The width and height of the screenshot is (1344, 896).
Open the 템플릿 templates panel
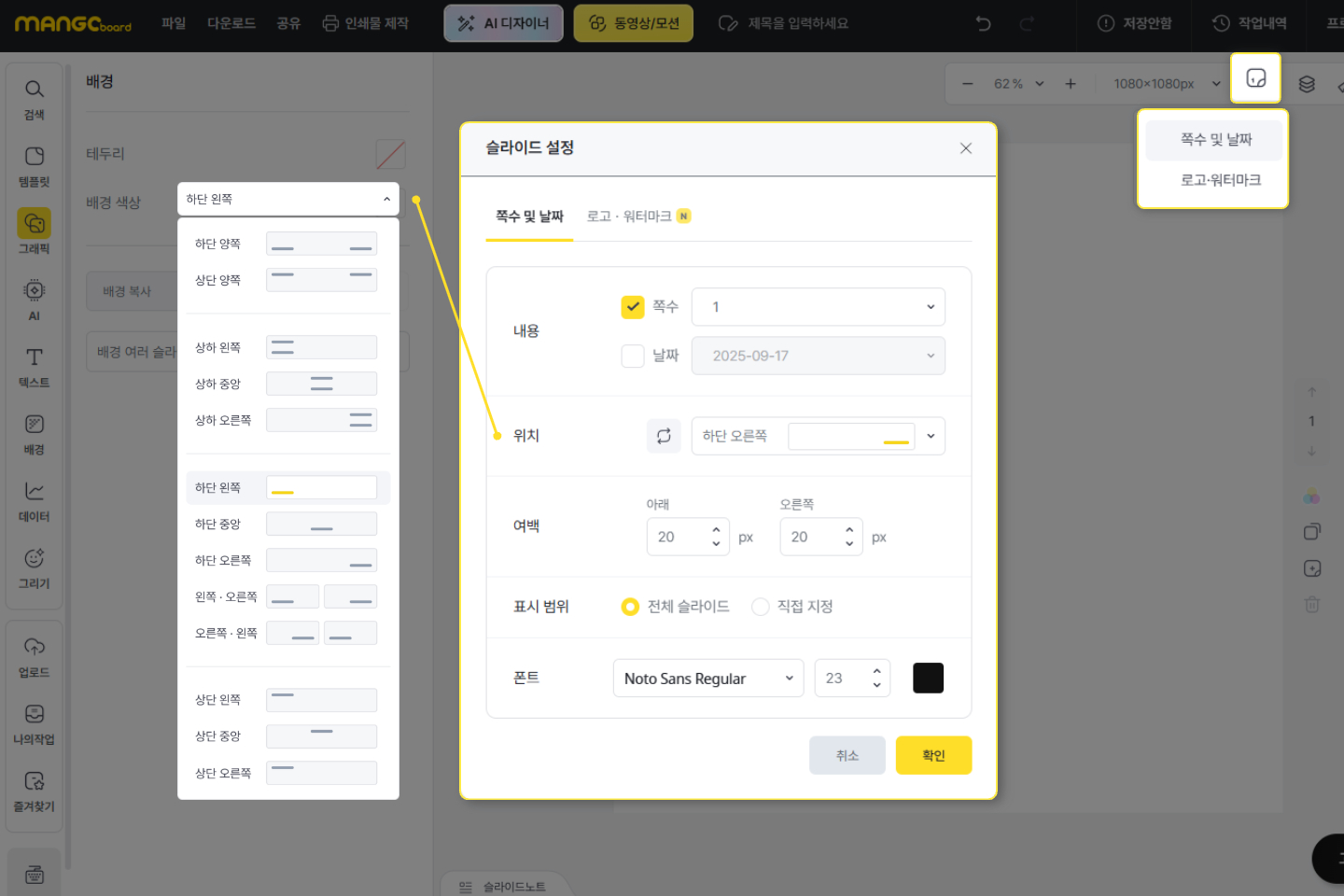pos(34,166)
